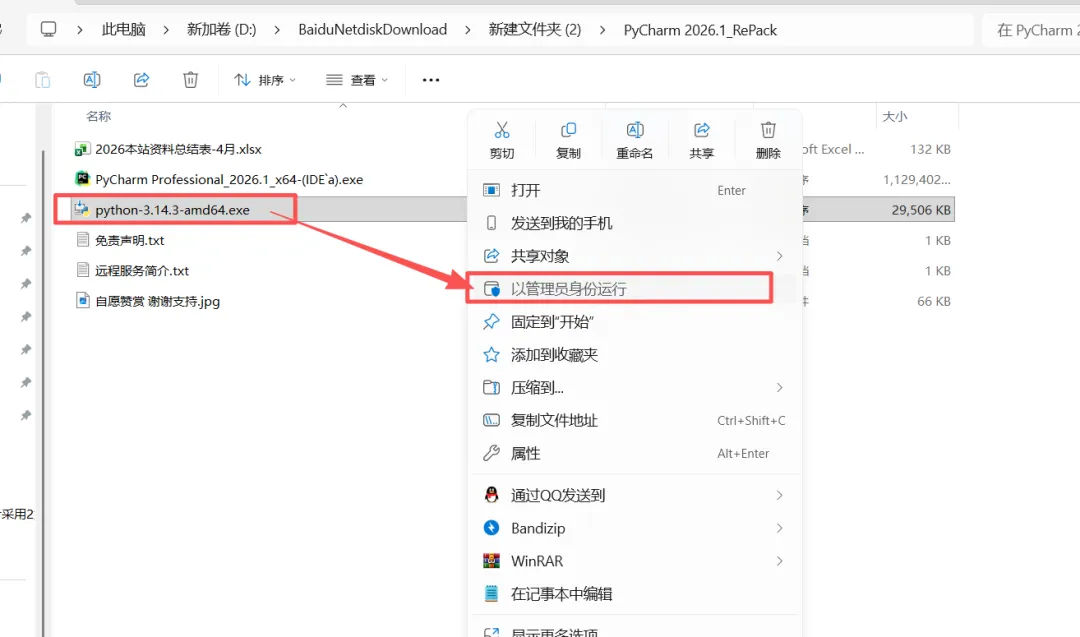Navigate to 此电脑 breadcrumb
This screenshot has width=1080, height=637.
tap(124, 30)
